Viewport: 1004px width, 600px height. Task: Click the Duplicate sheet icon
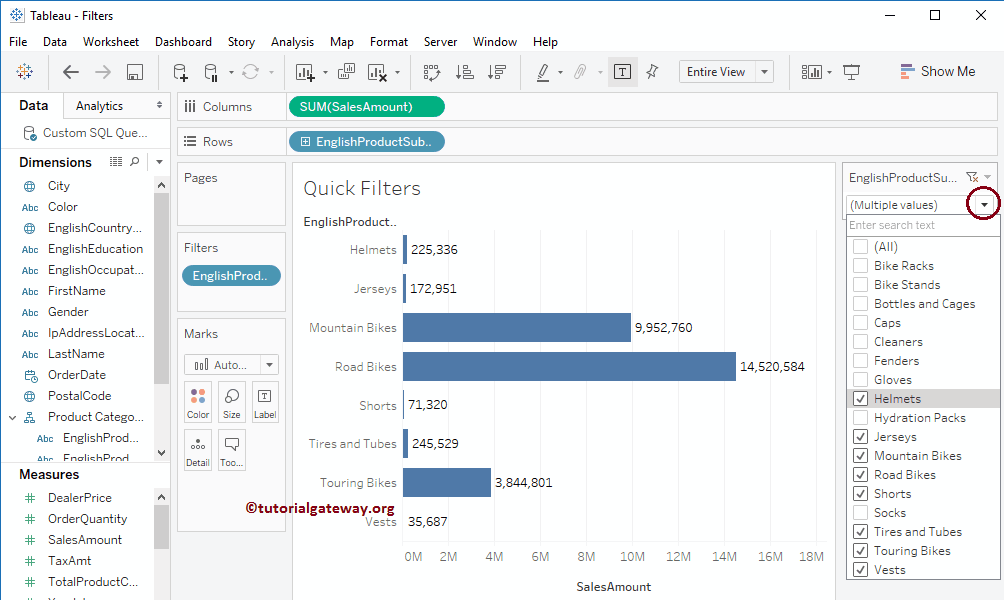tap(346, 72)
